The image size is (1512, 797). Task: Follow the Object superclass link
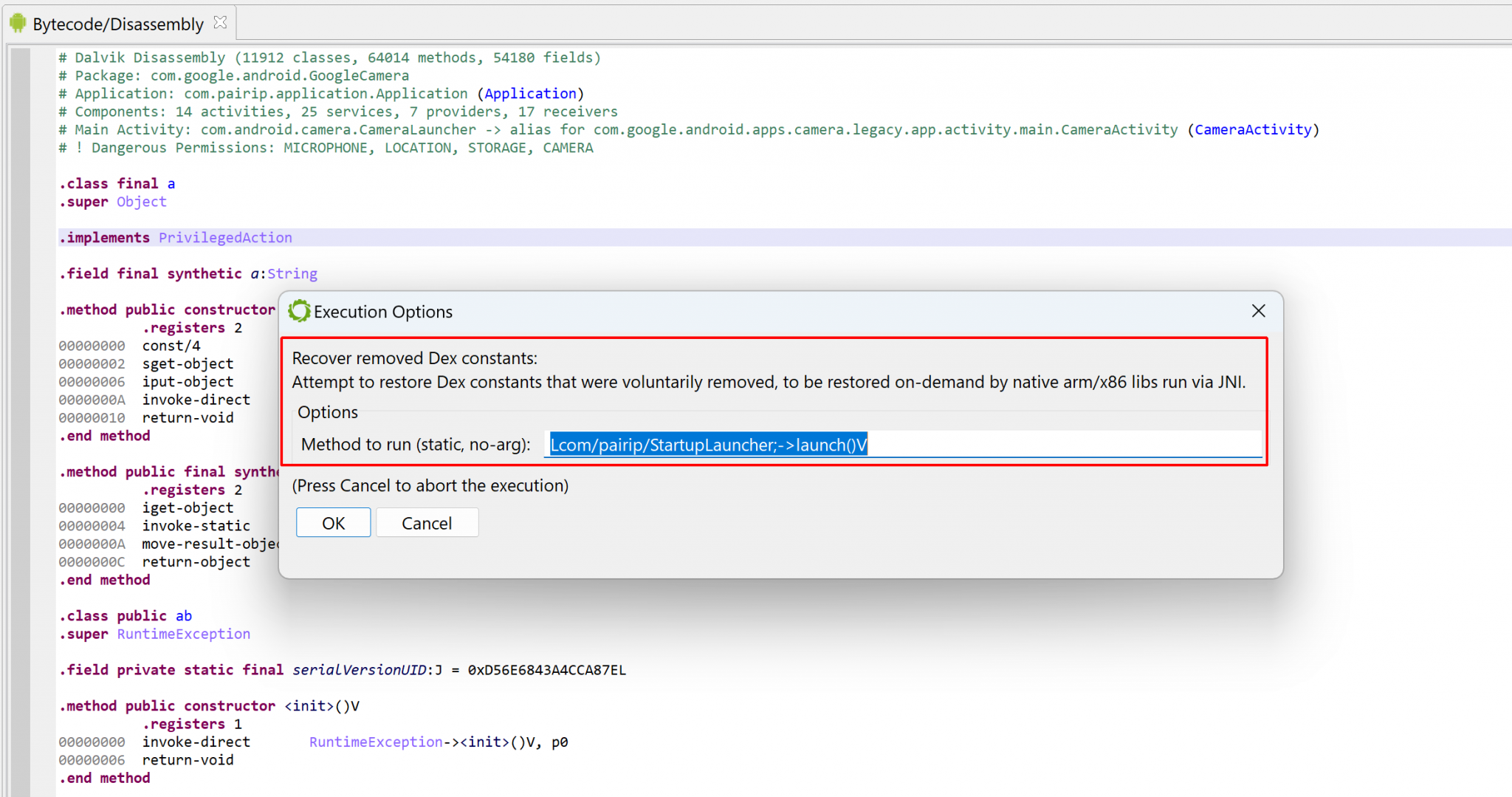141,201
